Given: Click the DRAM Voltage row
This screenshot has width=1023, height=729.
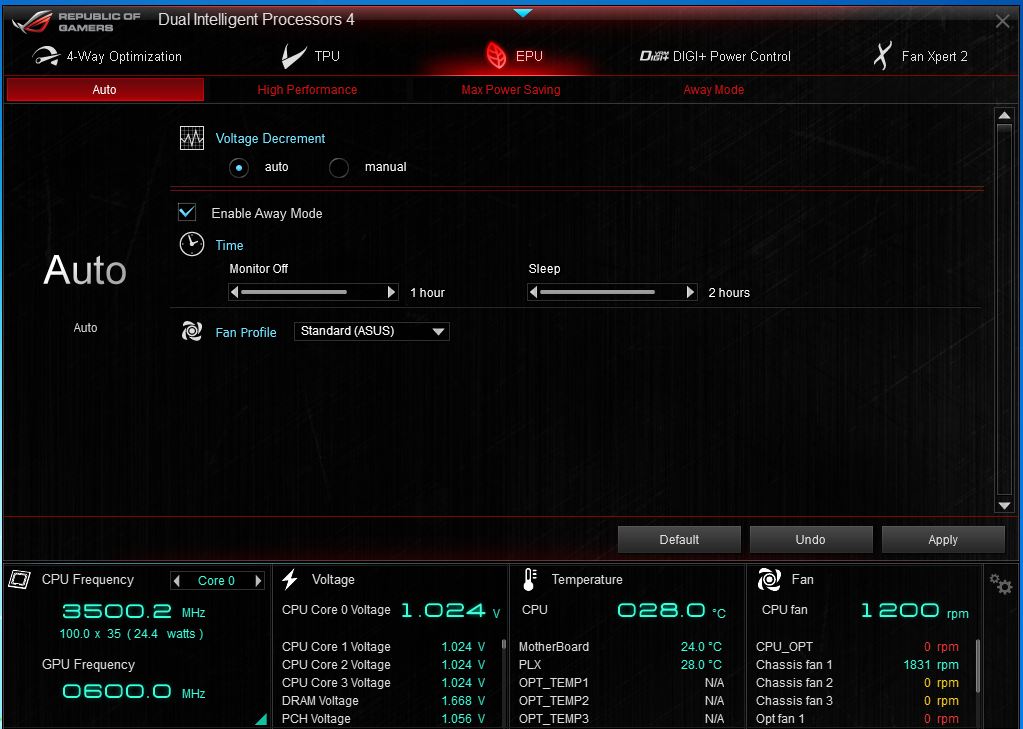Looking at the screenshot, I should 384,700.
